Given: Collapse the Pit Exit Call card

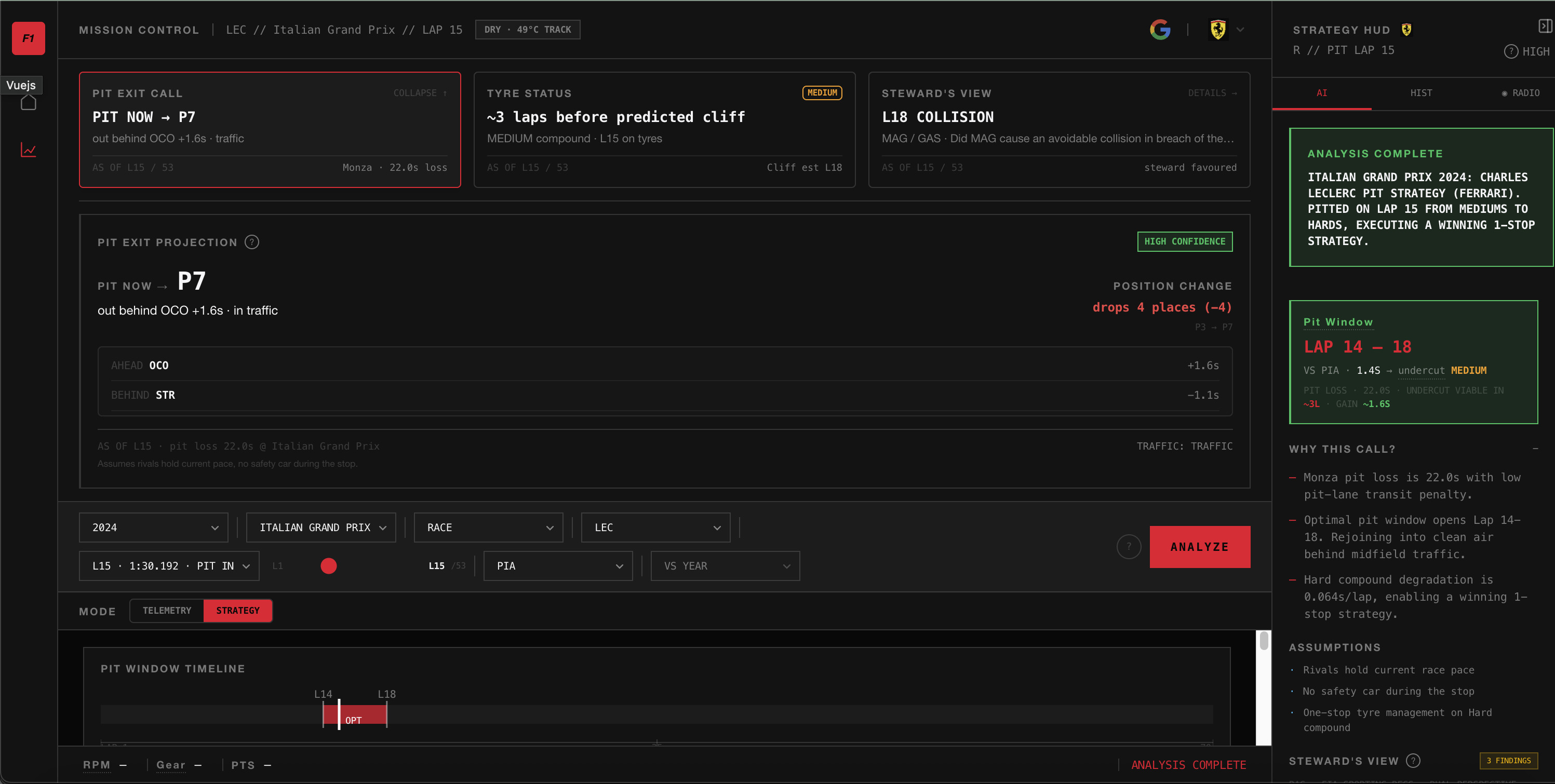Looking at the screenshot, I should tap(420, 93).
